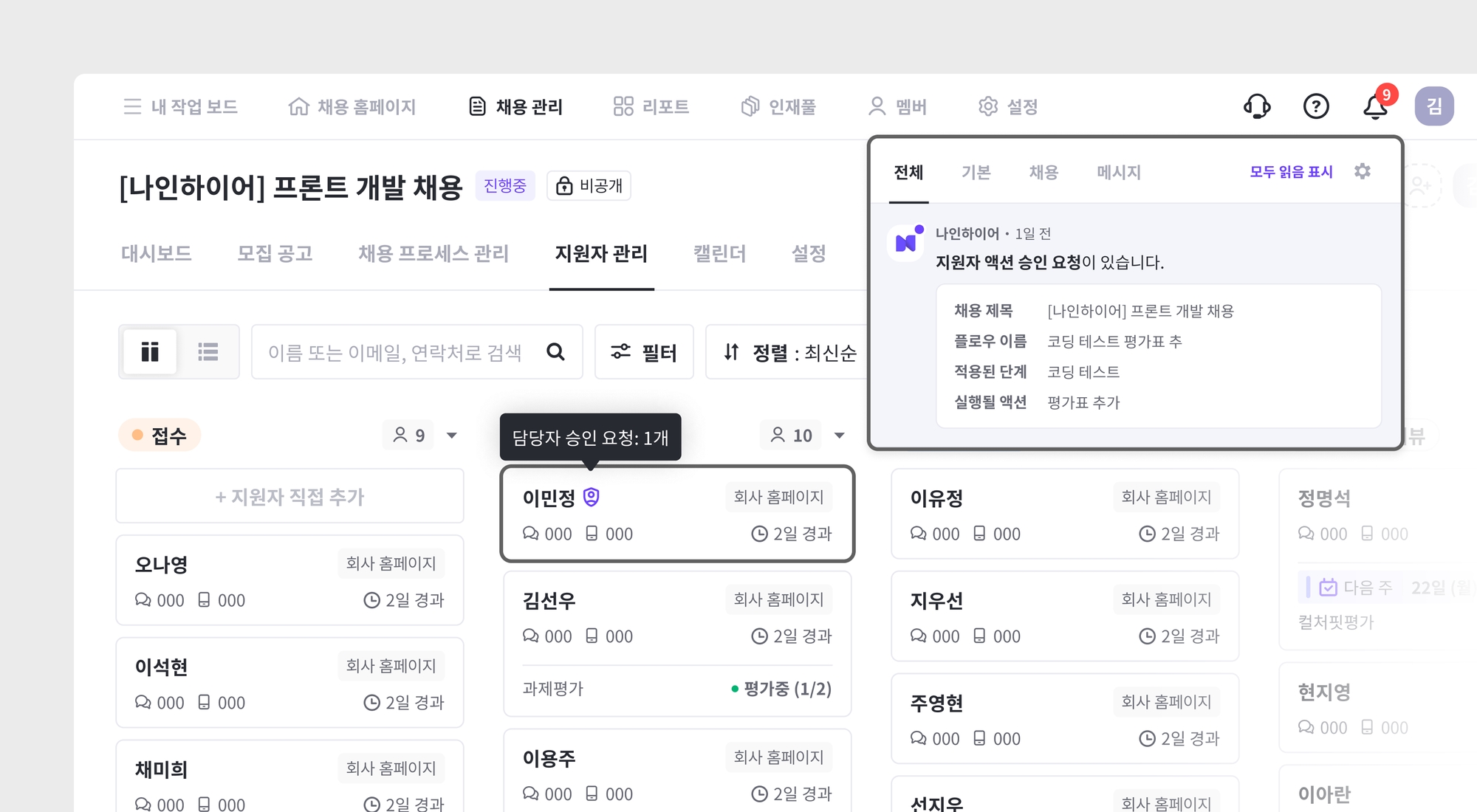Click + 지원자 직접 추가 button
This screenshot has width=1477, height=812.
(x=289, y=497)
